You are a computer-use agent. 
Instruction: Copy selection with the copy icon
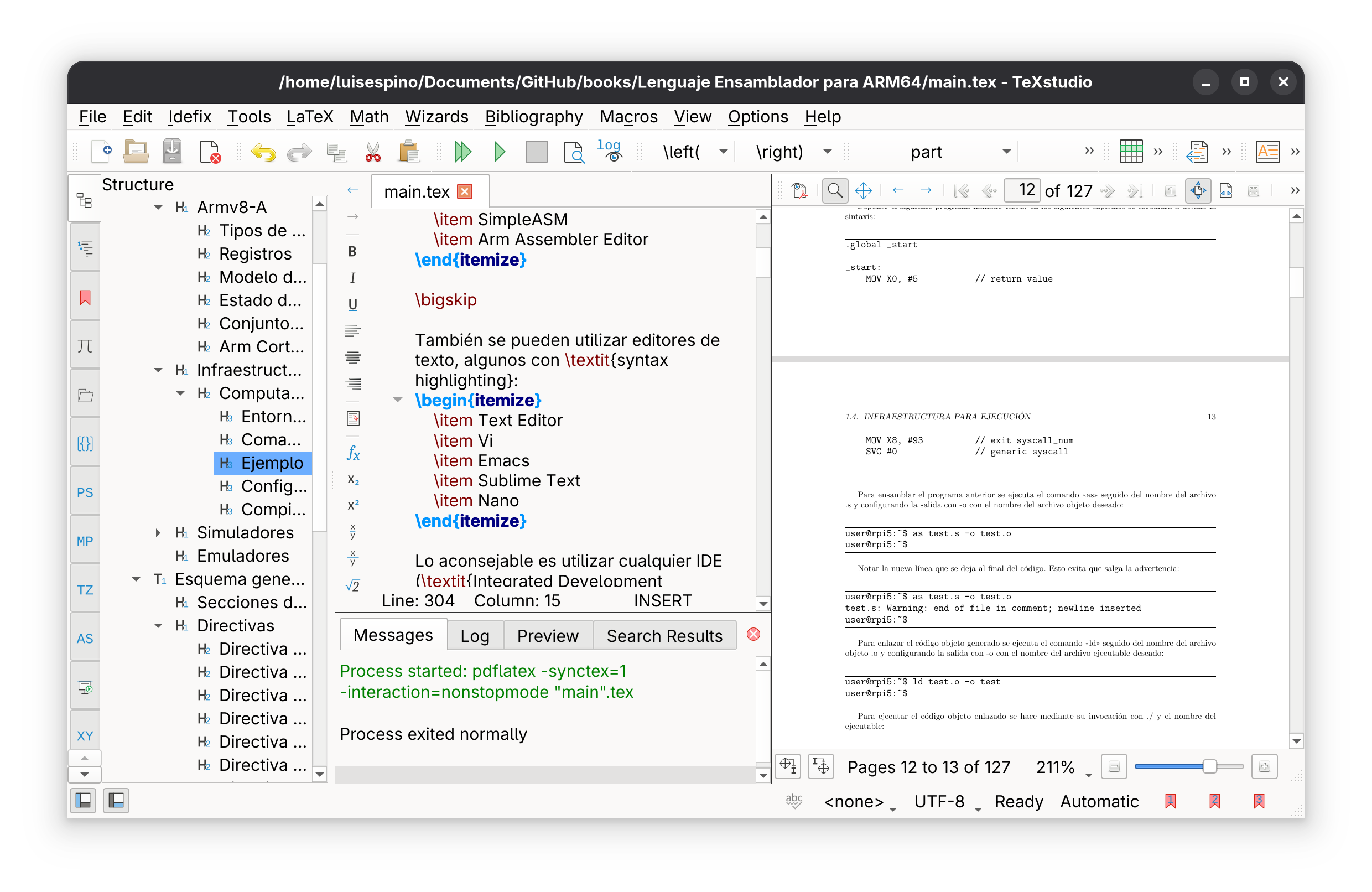337,152
